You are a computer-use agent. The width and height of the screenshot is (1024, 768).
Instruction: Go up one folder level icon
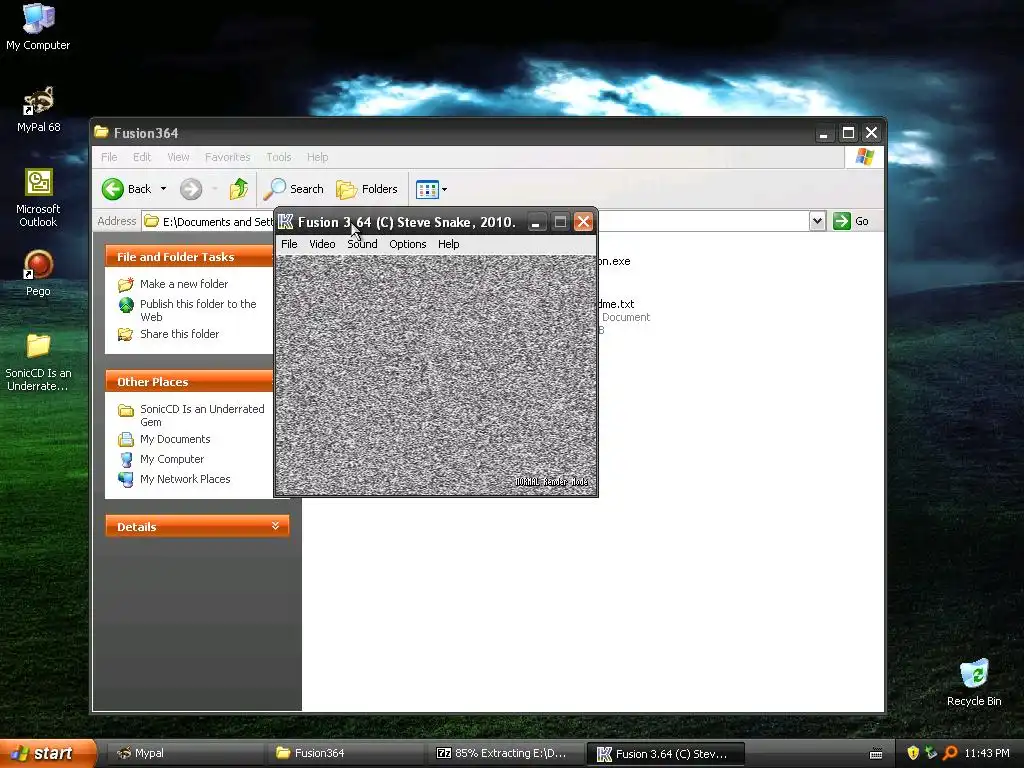[238, 189]
